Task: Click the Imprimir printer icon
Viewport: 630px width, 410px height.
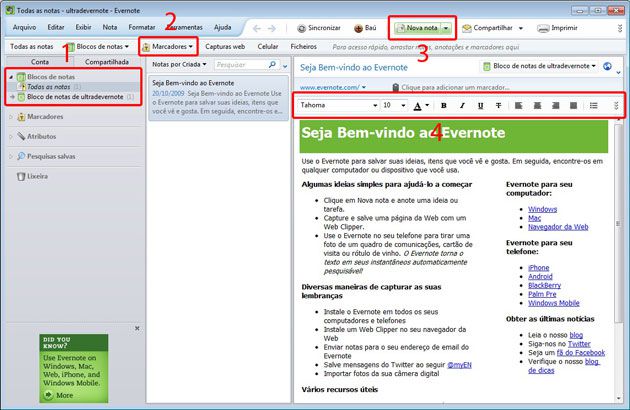Action: pyautogui.click(x=543, y=28)
